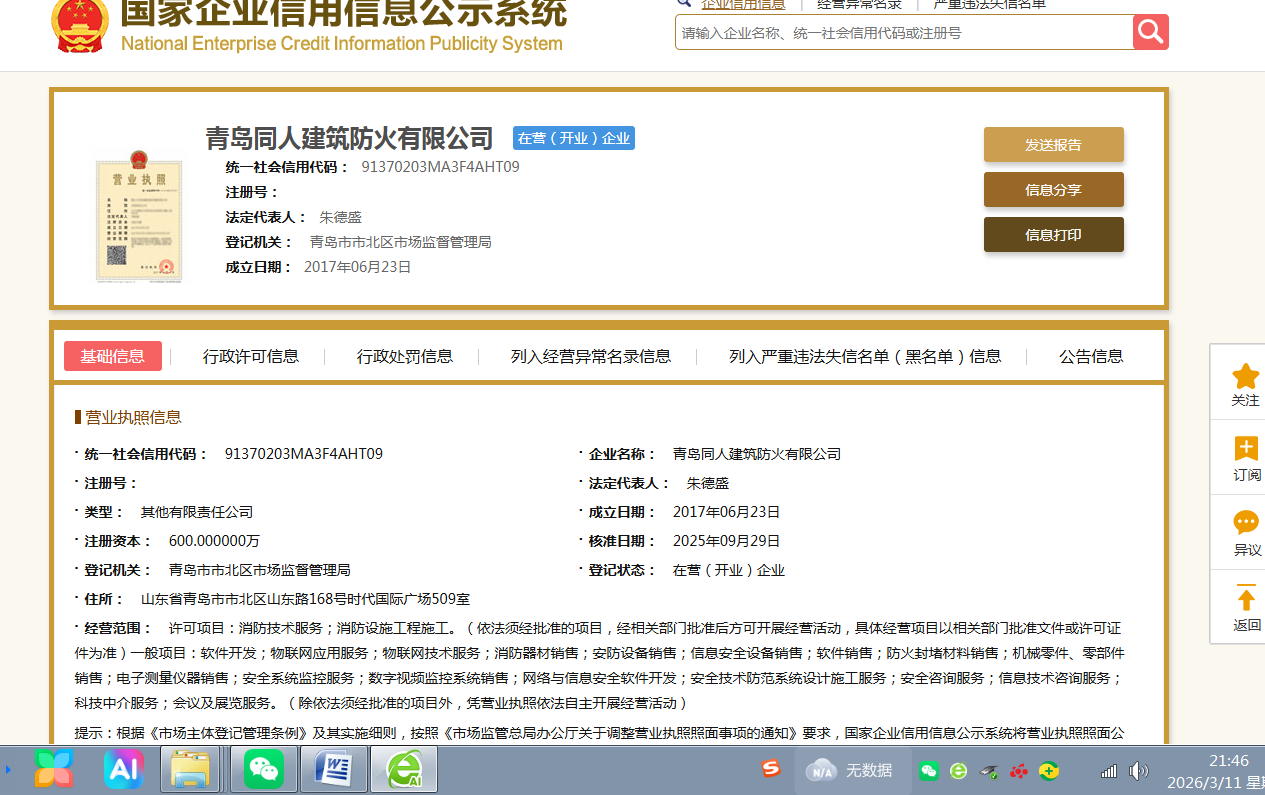1265x795 pixels.
Task: Click the enterprise name search input field
Action: (x=903, y=33)
